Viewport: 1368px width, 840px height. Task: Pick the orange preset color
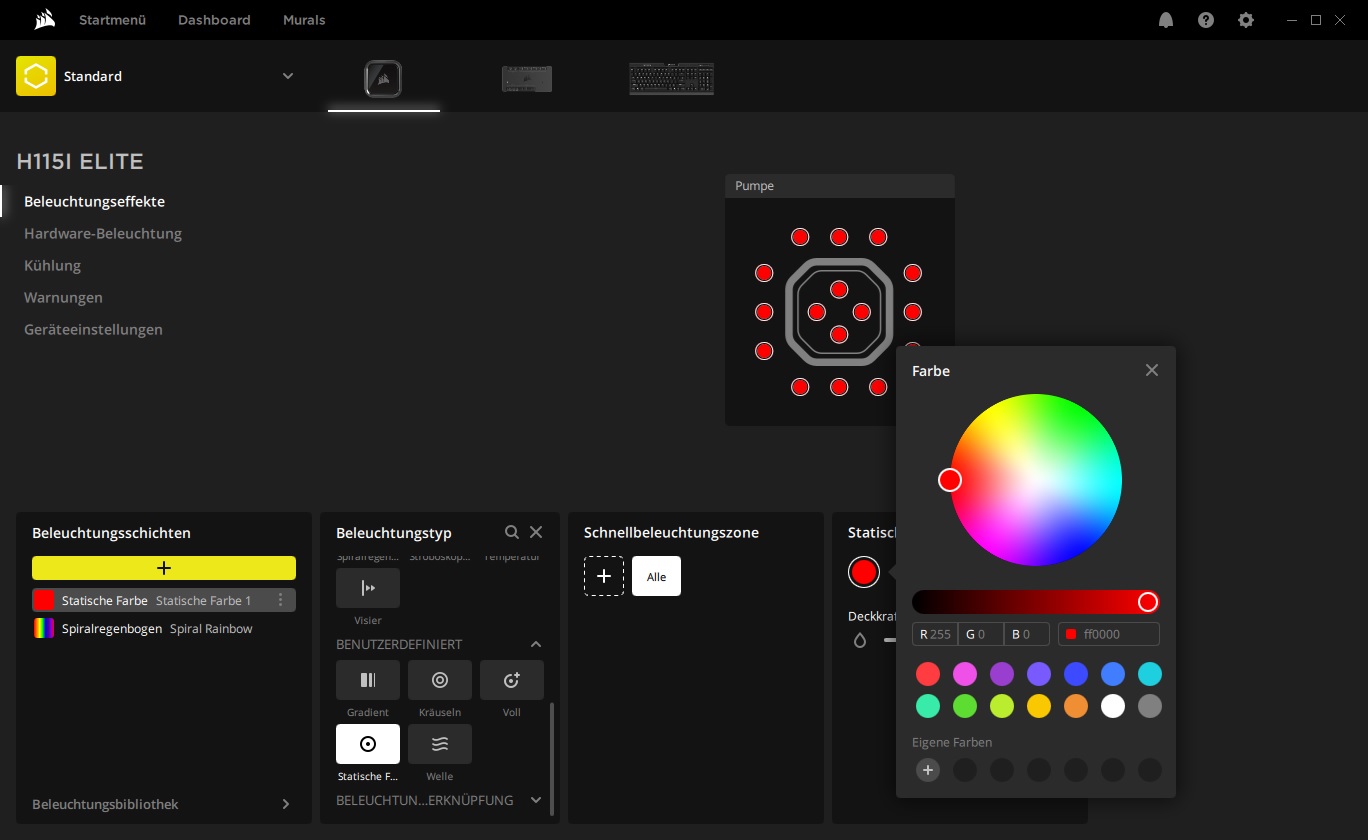pyautogui.click(x=1076, y=706)
